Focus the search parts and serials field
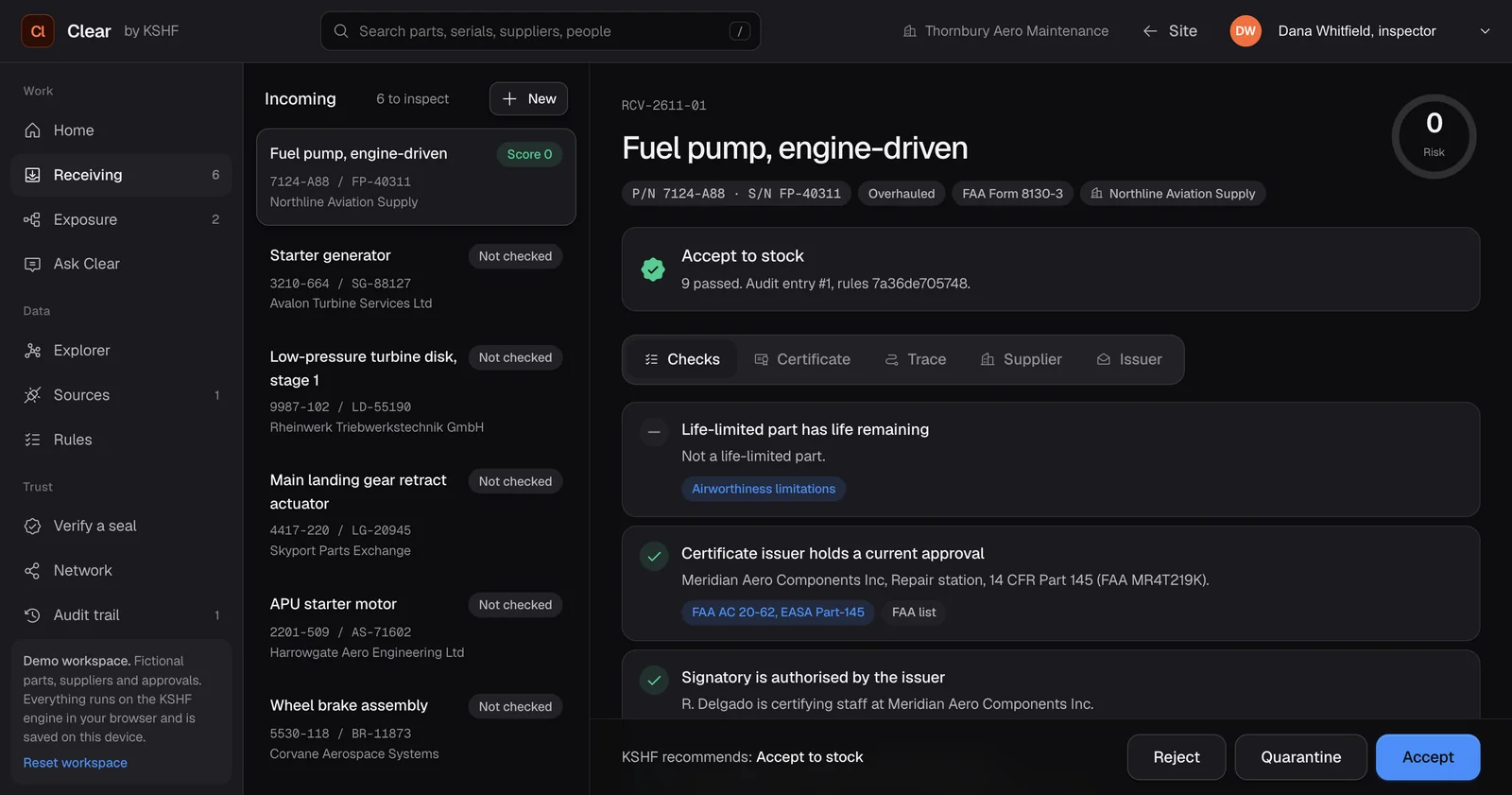 (541, 31)
